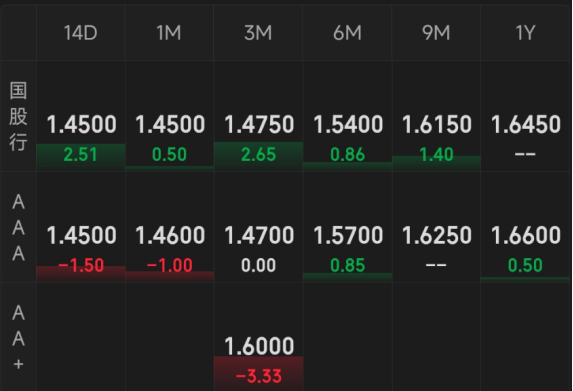Click the AA+ row label
This screenshot has height=391, width=573.
coord(18,338)
